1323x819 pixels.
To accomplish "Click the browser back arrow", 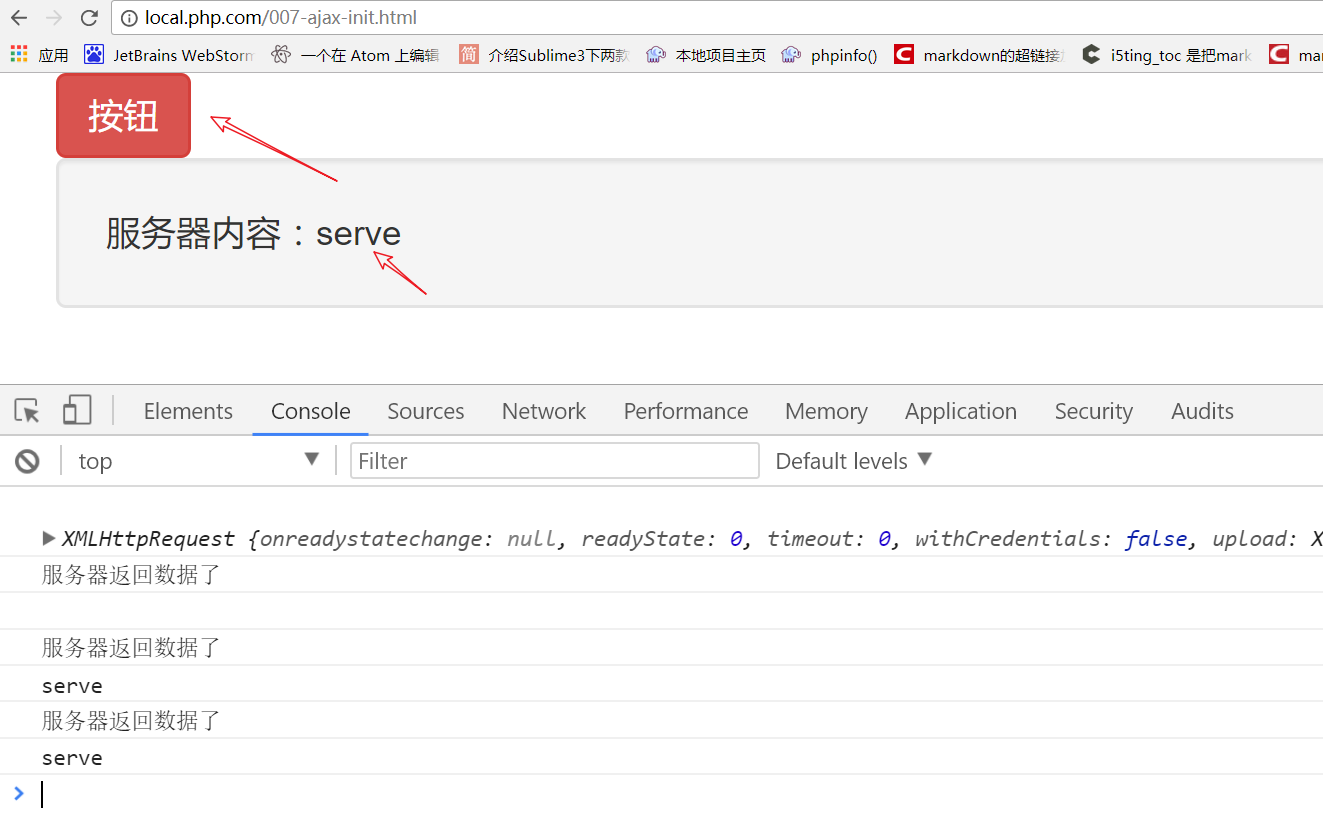I will 19,18.
